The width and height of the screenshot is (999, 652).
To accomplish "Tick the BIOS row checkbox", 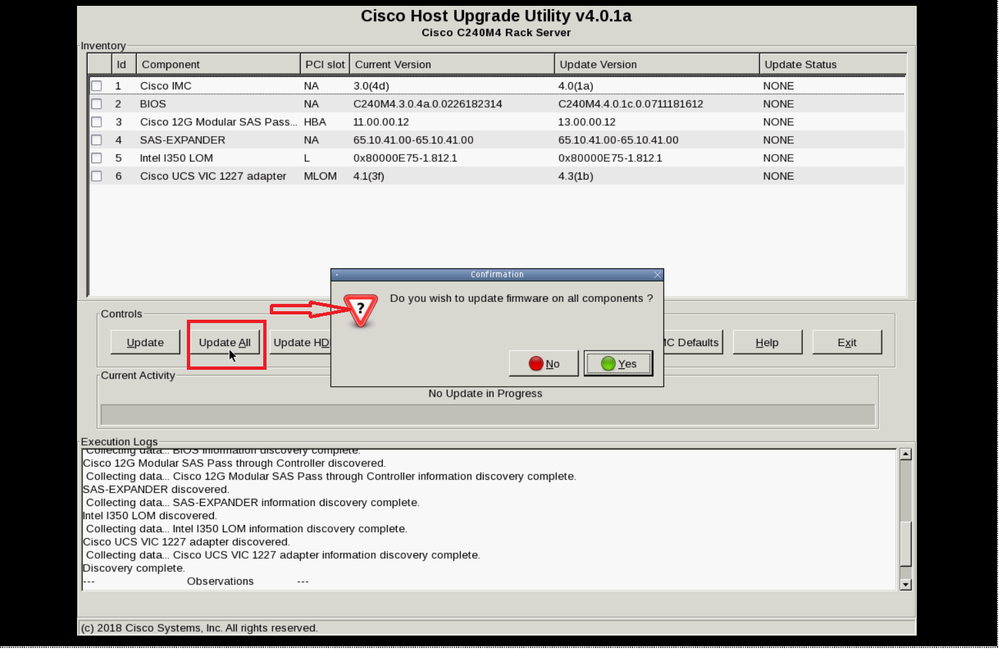I will pyautogui.click(x=96, y=104).
